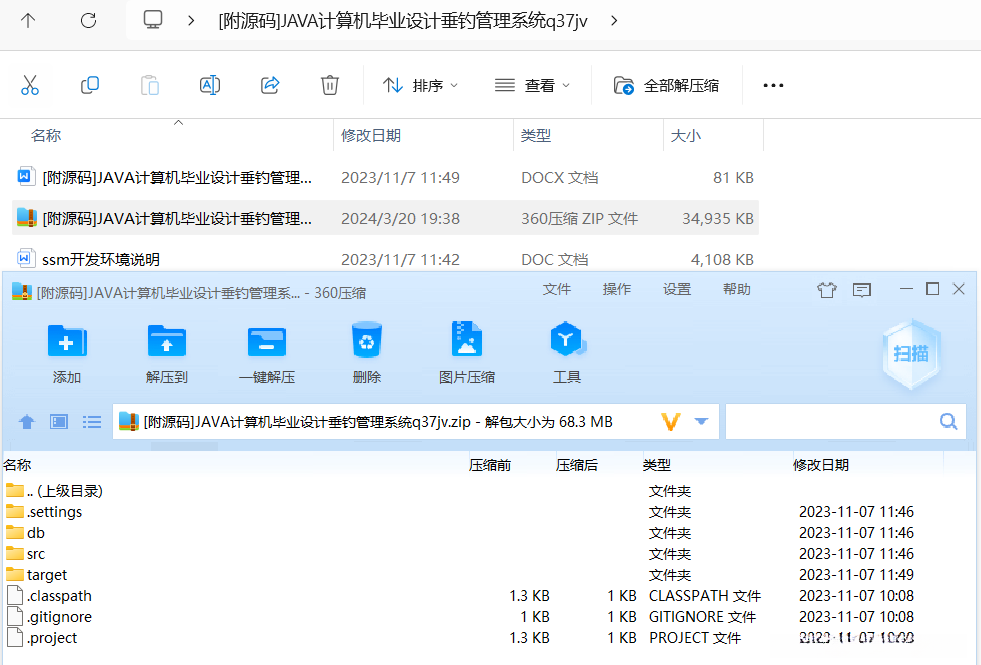Screen dimensions: 981x665
Task: Open the 设置 menu in 360压缩
Action: (677, 289)
